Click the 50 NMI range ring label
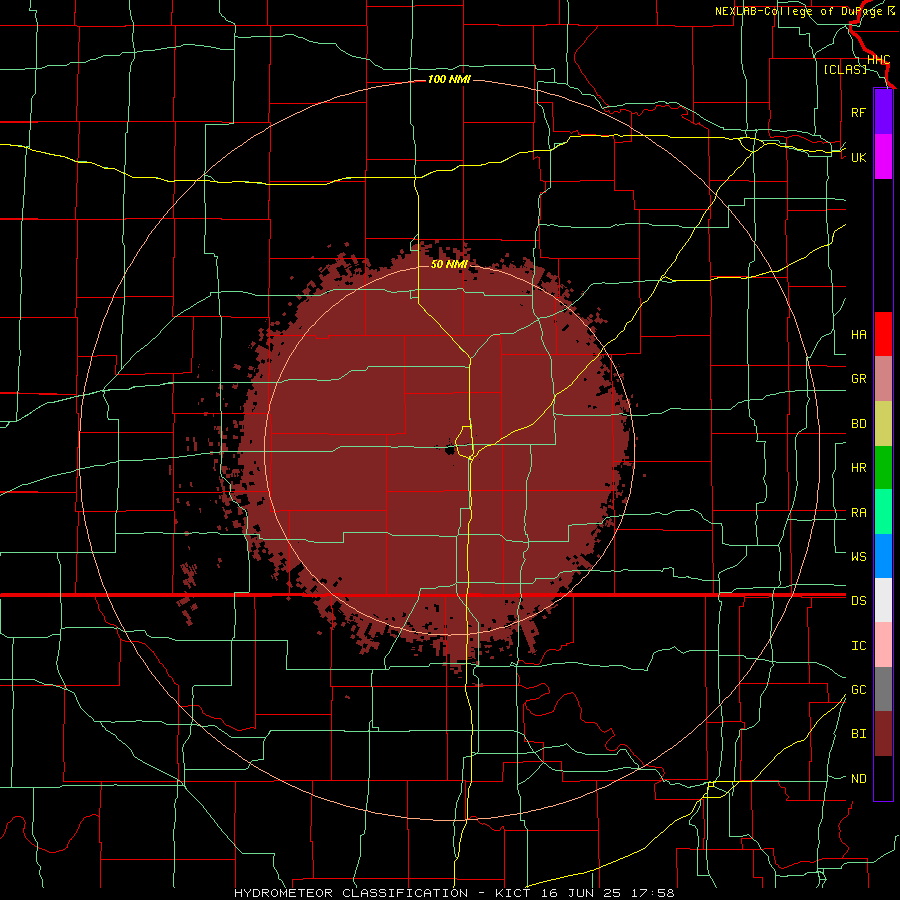This screenshot has height=900, width=900. pos(449,264)
